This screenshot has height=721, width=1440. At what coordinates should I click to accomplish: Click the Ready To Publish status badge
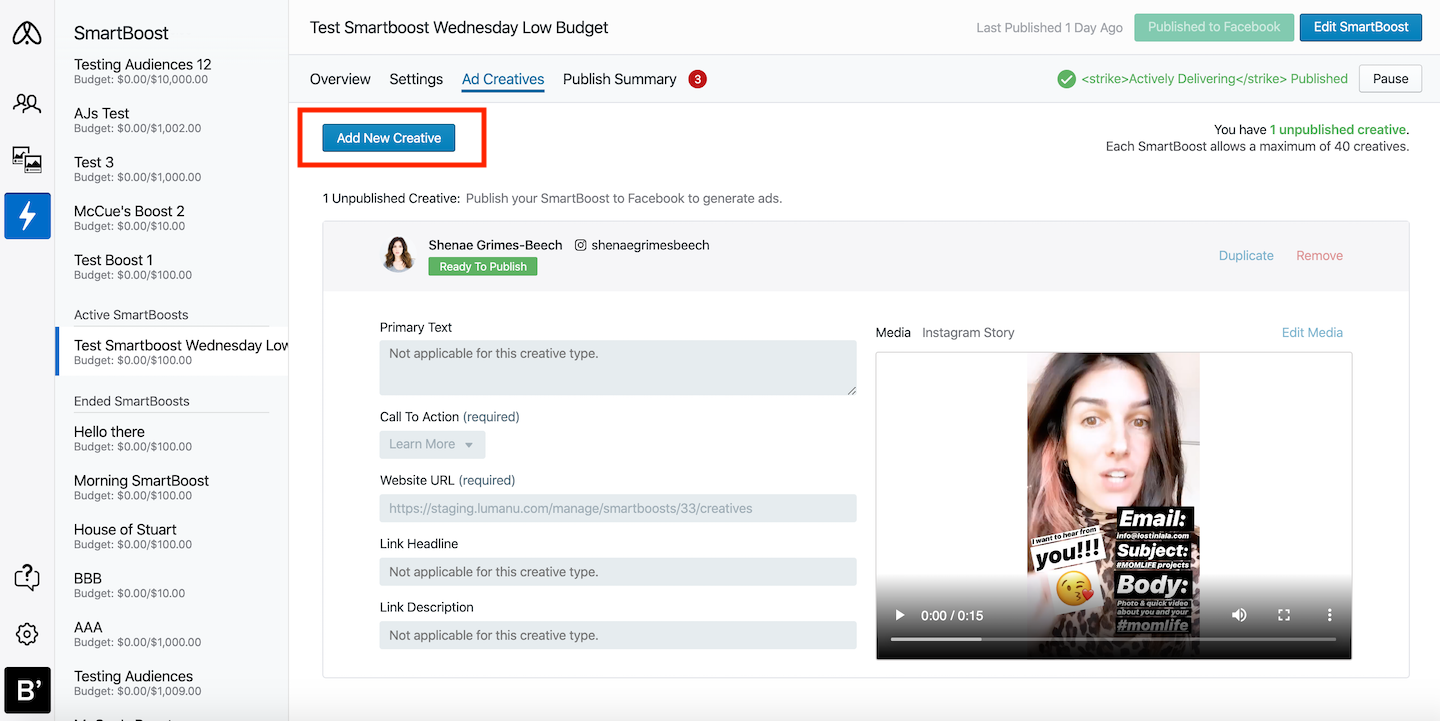(483, 266)
